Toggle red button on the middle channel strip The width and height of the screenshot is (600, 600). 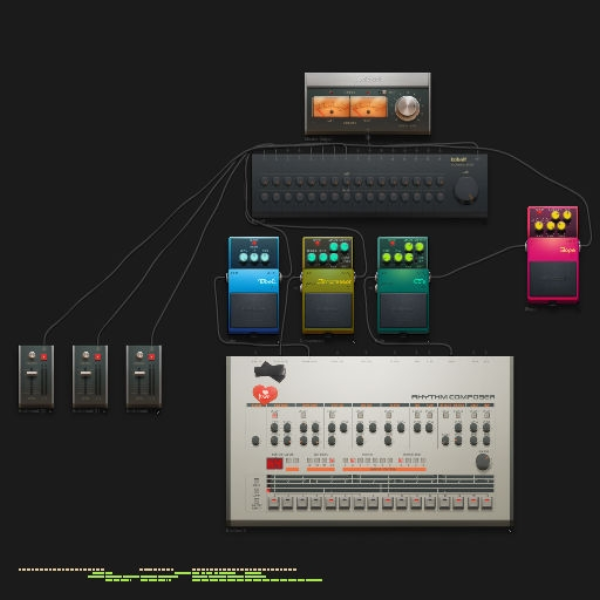[98, 357]
